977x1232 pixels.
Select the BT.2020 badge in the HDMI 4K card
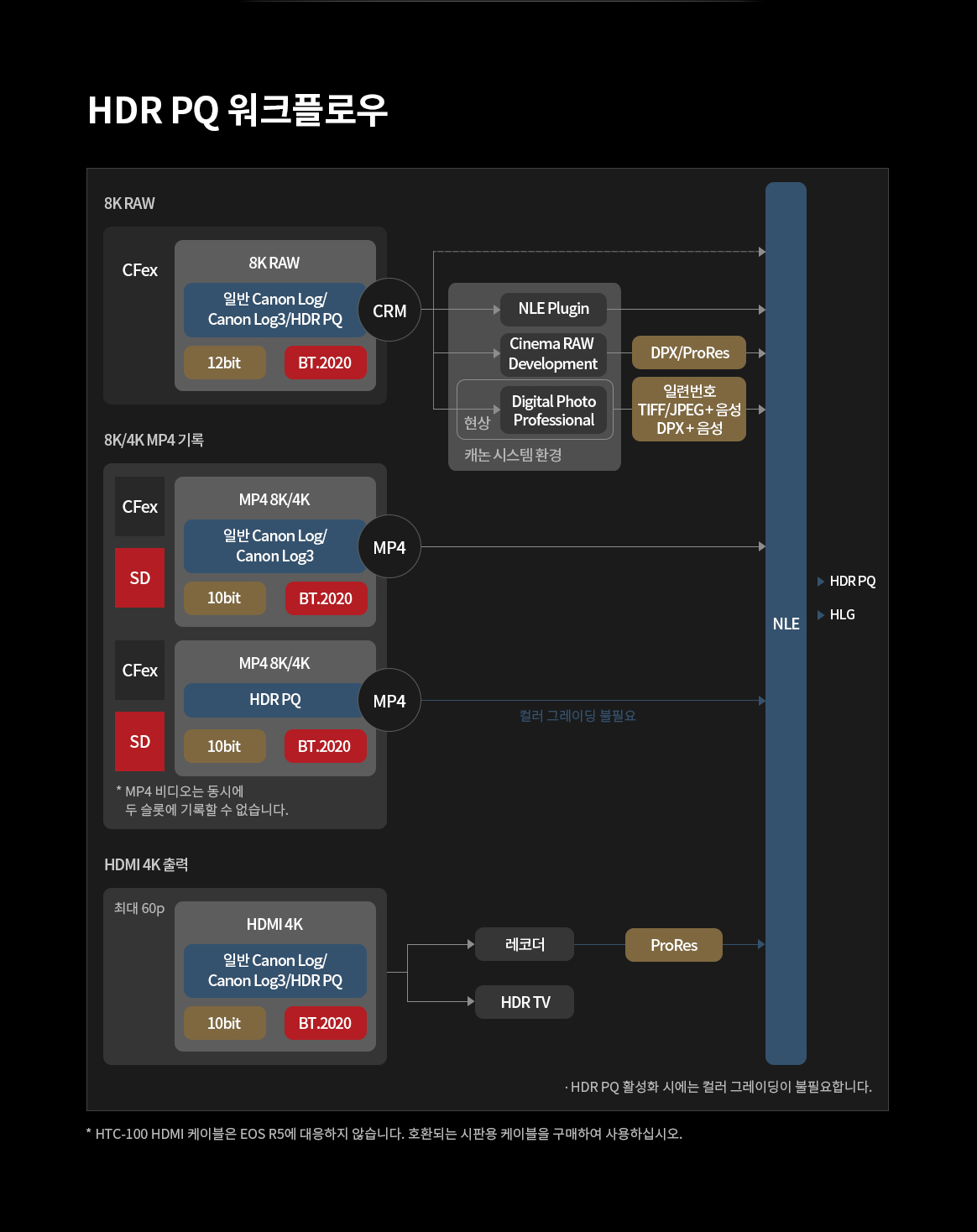[x=325, y=1023]
